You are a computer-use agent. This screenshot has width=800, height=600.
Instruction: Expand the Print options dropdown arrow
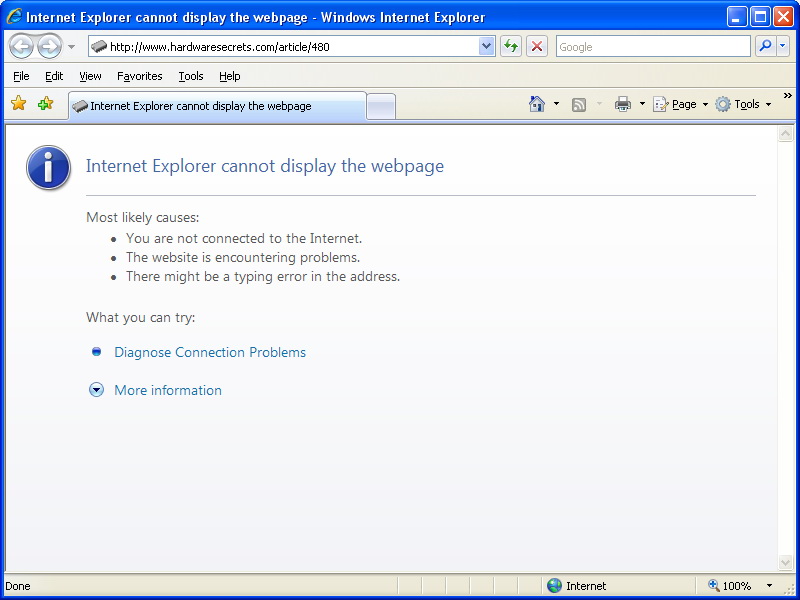coord(642,104)
